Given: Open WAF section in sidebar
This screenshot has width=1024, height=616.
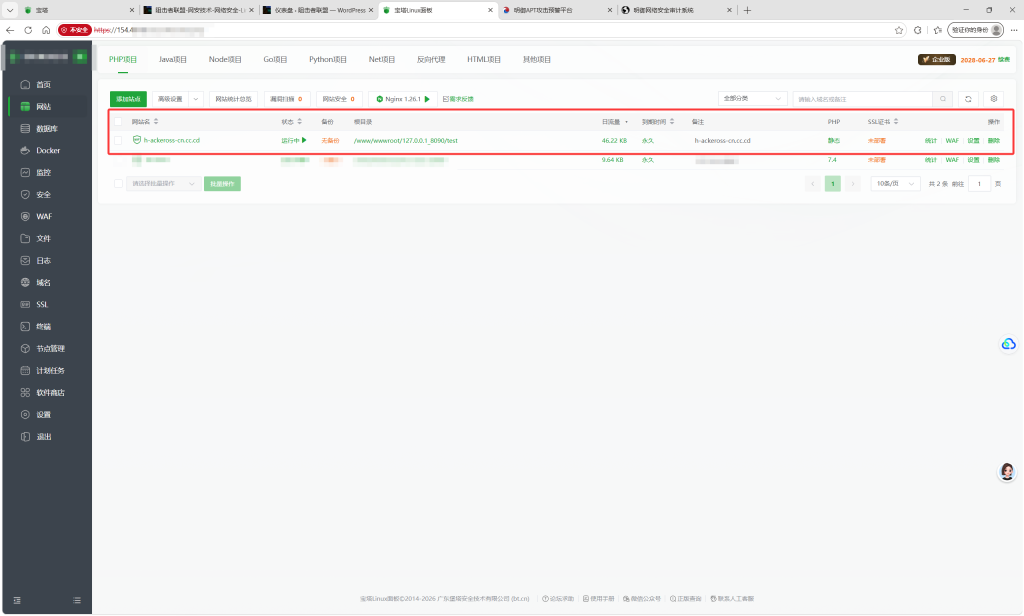Looking at the screenshot, I should 44,217.
